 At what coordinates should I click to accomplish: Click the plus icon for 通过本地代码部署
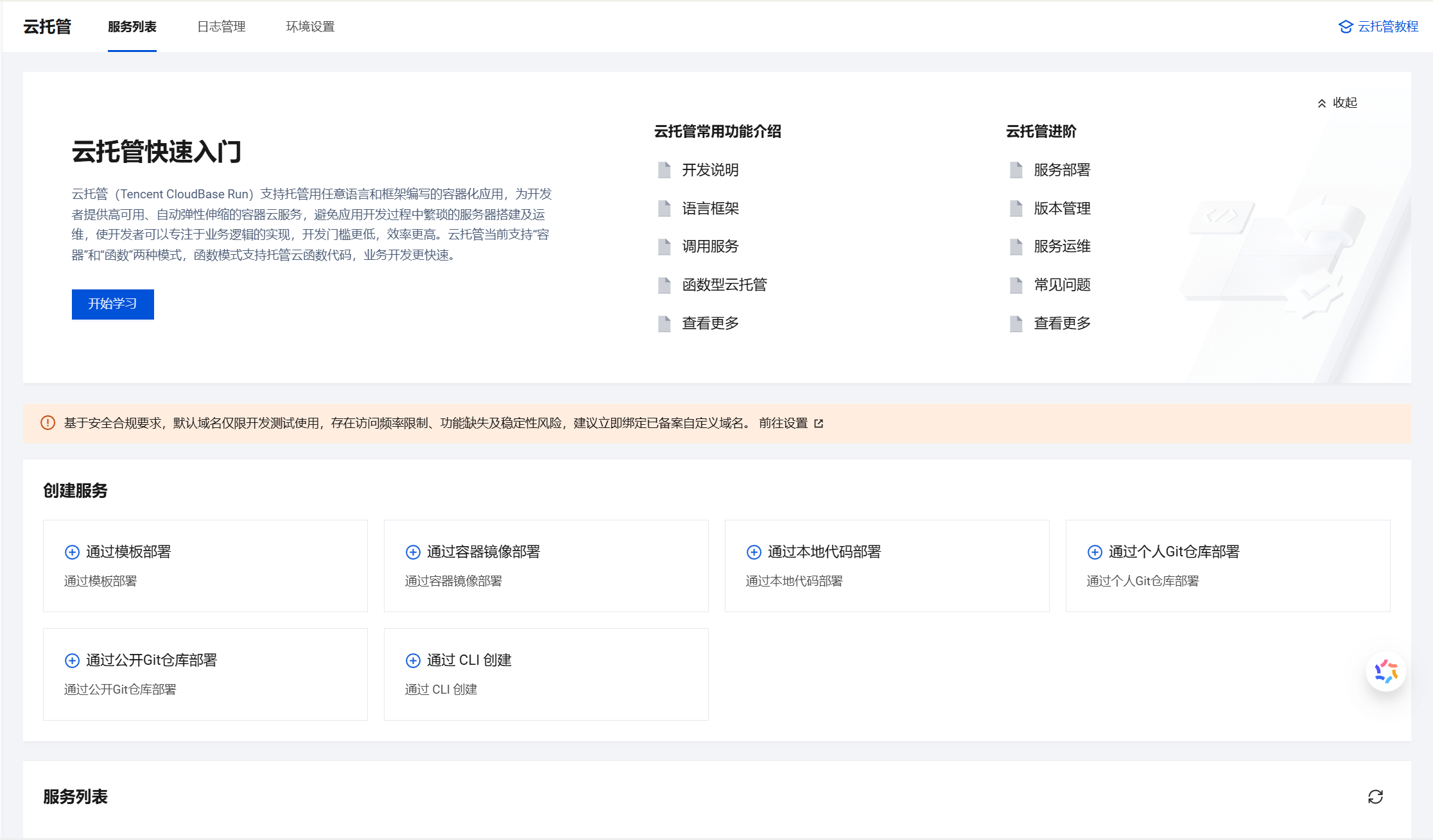(x=754, y=553)
